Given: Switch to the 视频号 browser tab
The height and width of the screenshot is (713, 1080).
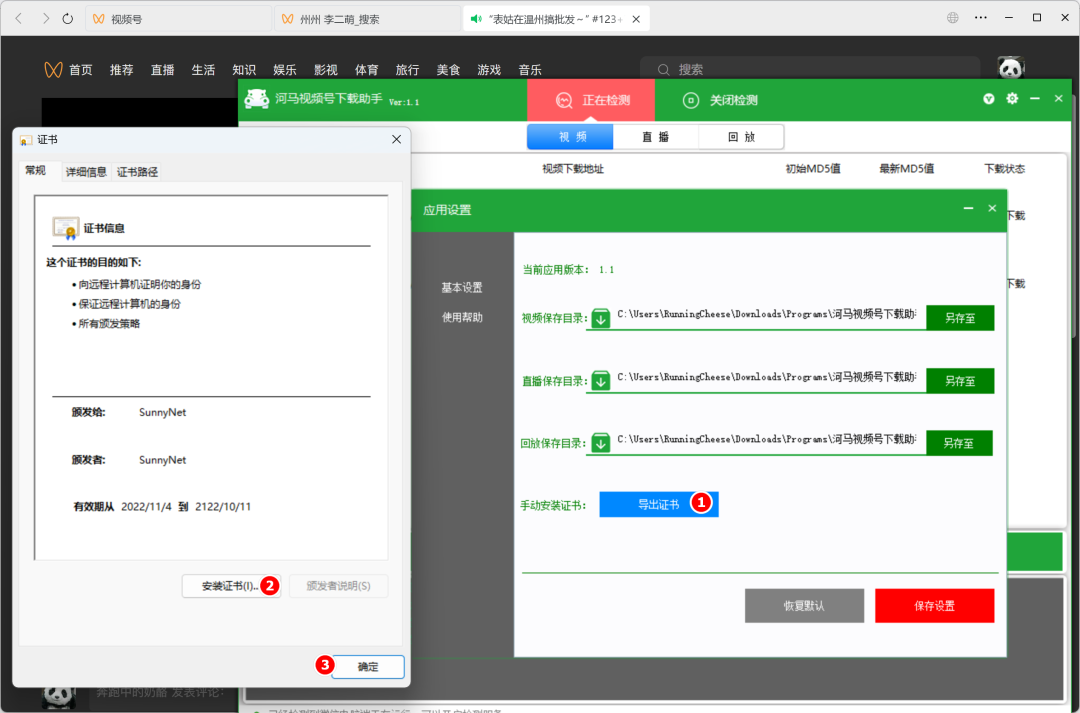Looking at the screenshot, I should point(178,19).
